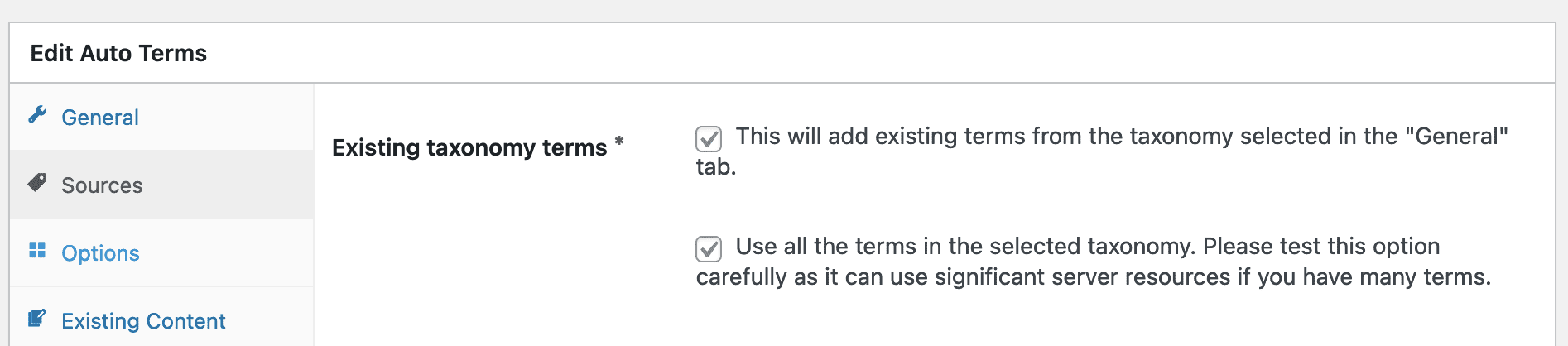Go to the Existing Content tab
This screenshot has height=346, width=1568.
coord(143,321)
